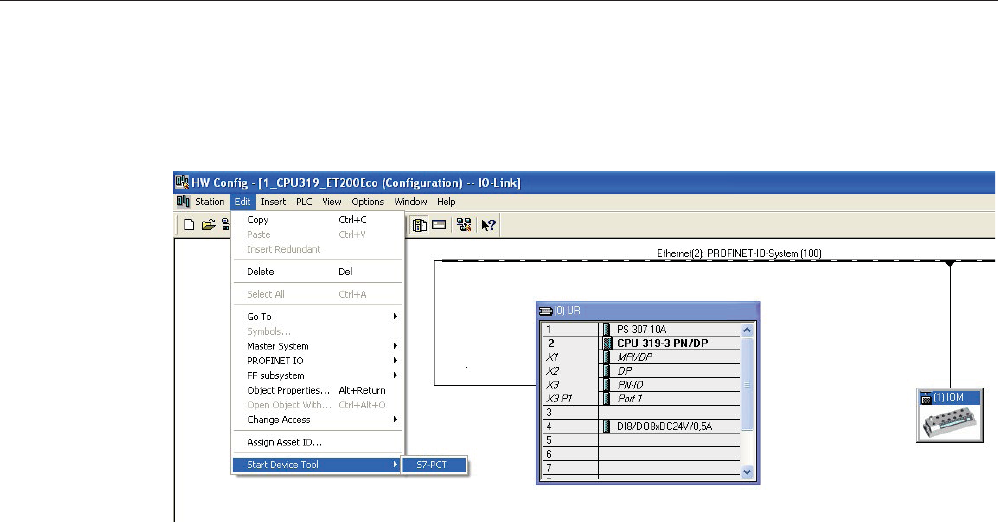Click the Open folder toolbar icon

click(208, 225)
